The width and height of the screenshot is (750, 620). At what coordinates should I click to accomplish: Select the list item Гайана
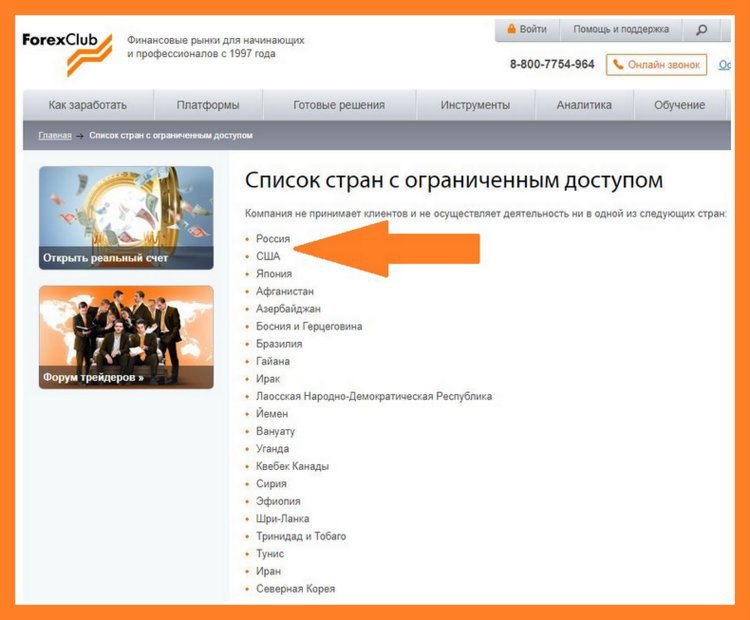click(273, 361)
